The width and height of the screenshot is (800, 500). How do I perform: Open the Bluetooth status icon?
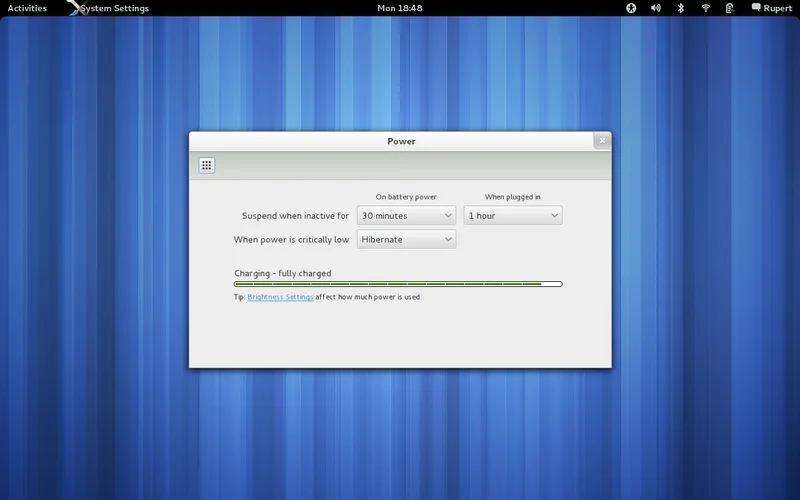[681, 8]
